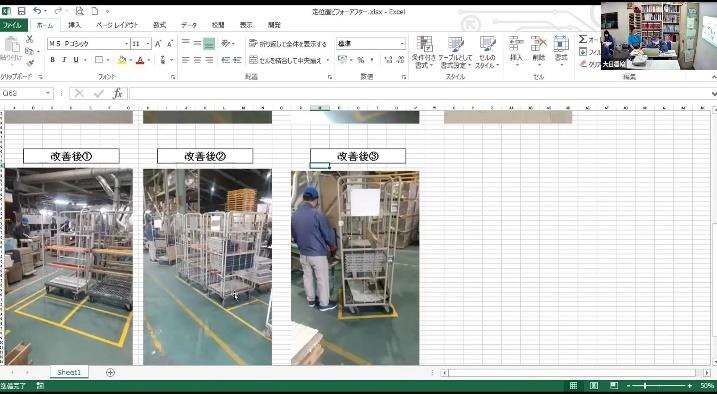Open the File tab
Image resolution: width=717 pixels, height=394 pixels.
coord(13,25)
